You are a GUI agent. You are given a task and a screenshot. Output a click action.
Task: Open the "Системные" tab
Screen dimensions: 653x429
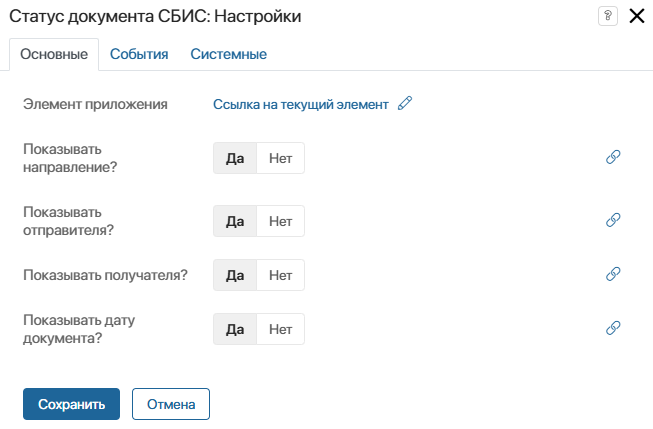coord(228,54)
